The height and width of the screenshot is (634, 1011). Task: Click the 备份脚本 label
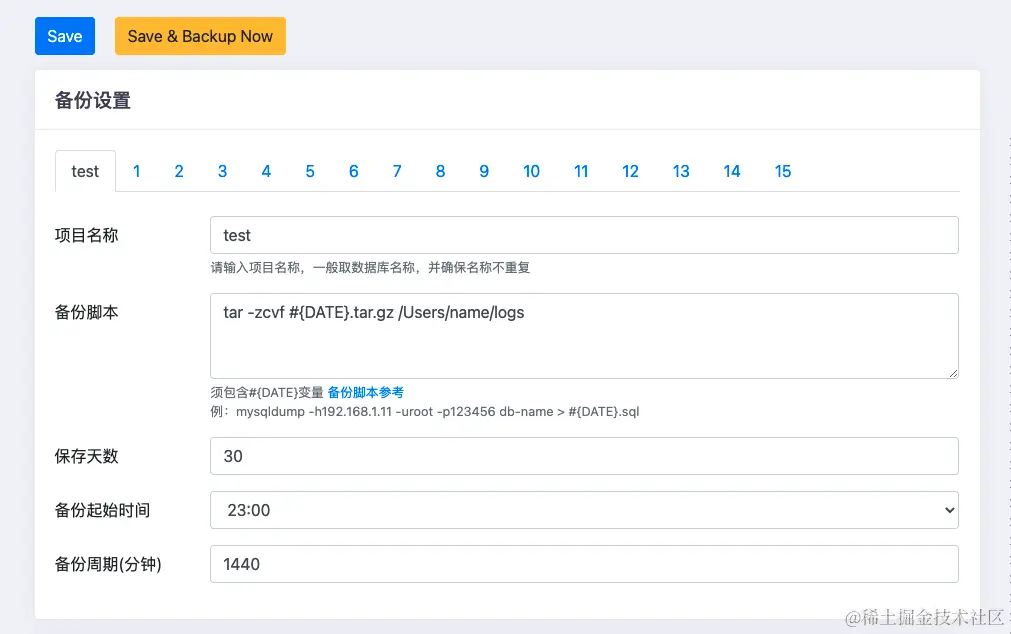click(x=86, y=313)
